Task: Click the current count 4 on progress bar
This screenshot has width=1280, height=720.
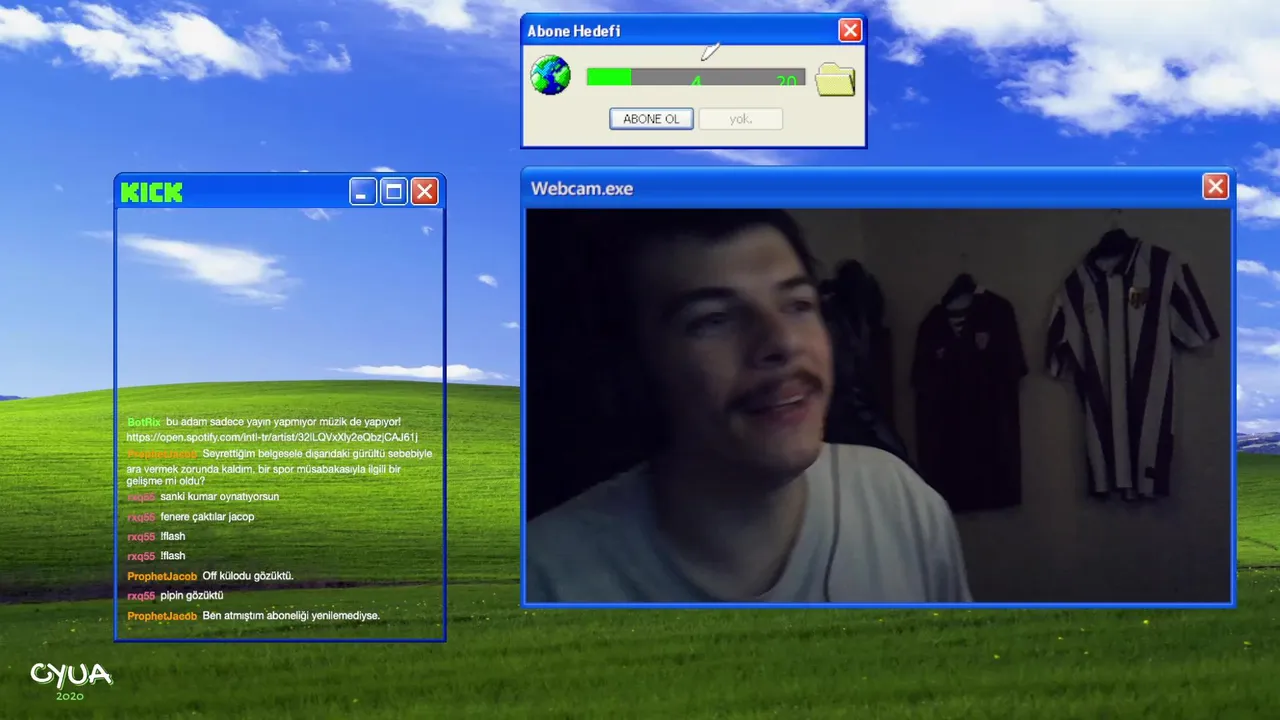Action: coord(696,81)
